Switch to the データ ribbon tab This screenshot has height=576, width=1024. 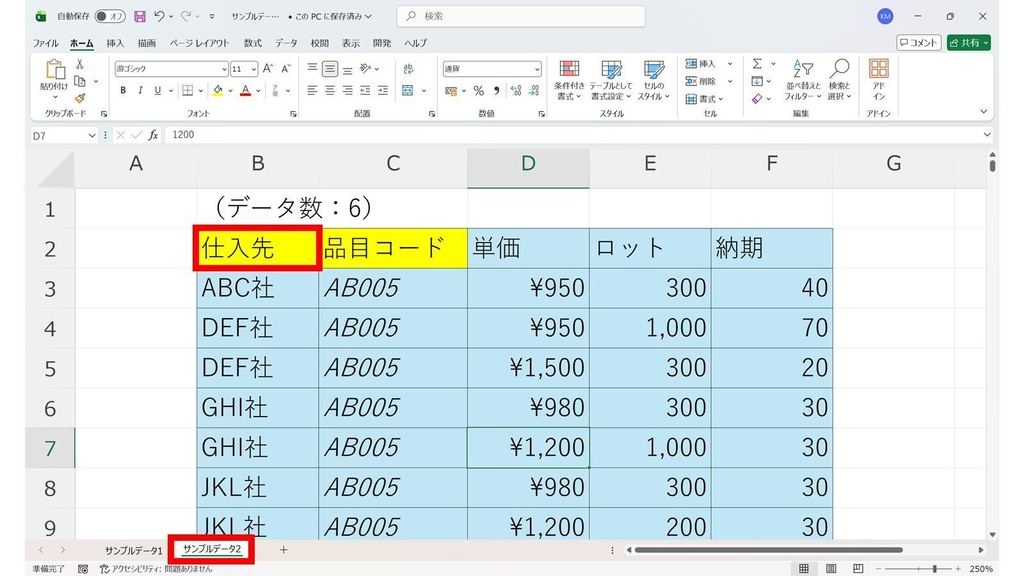[x=288, y=43]
